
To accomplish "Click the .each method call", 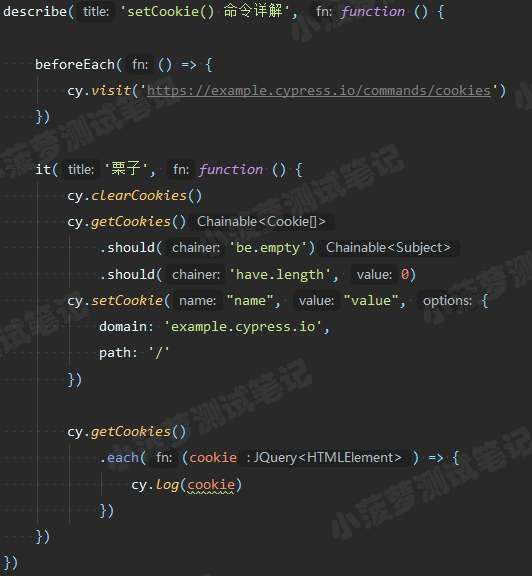I will pos(119,458).
